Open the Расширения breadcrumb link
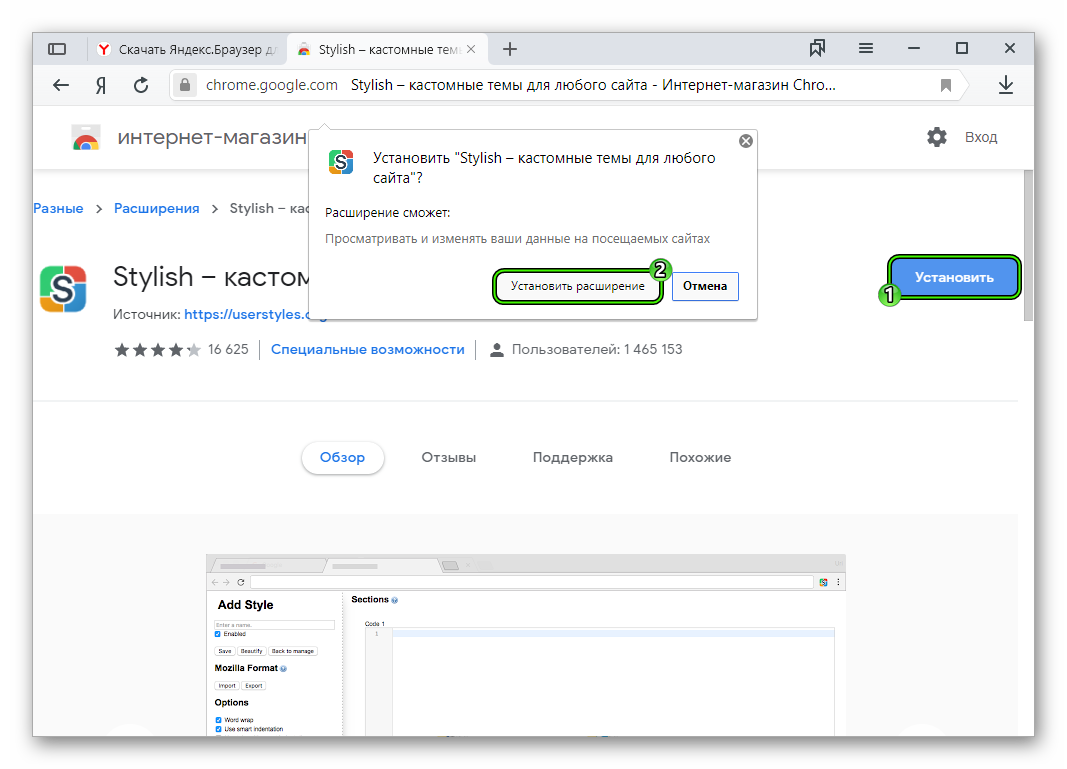The width and height of the screenshot is (1067, 769). pyautogui.click(x=157, y=208)
